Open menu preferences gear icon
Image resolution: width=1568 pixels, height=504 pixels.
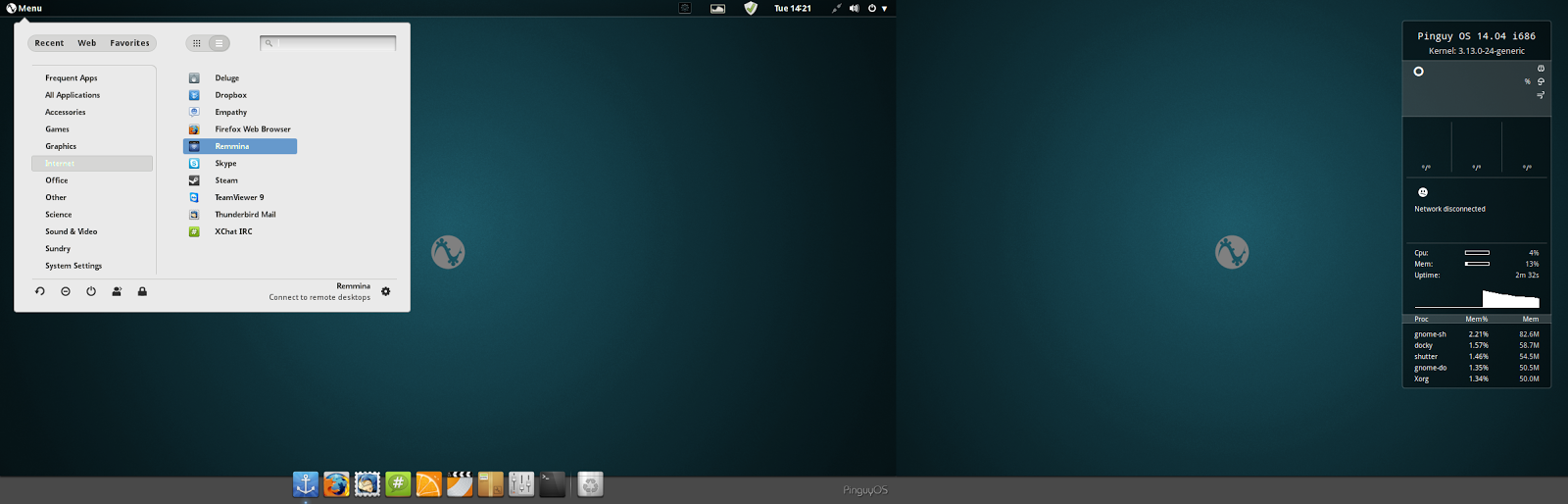tap(385, 291)
